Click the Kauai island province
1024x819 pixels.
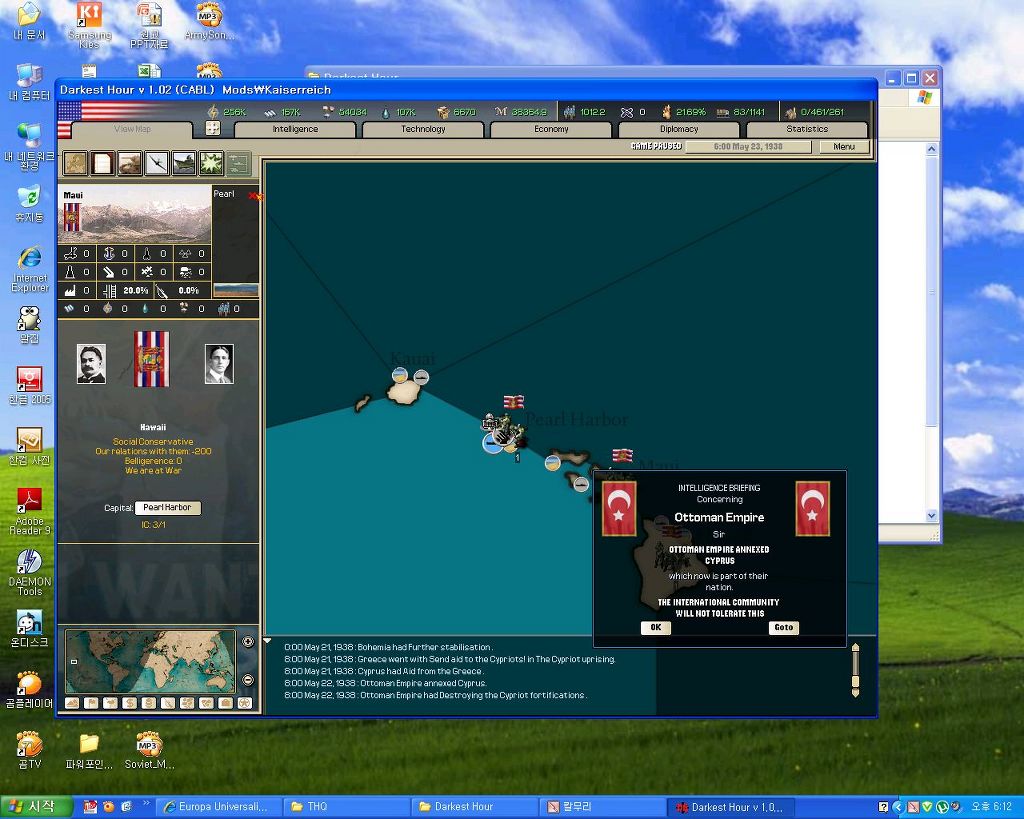[405, 392]
